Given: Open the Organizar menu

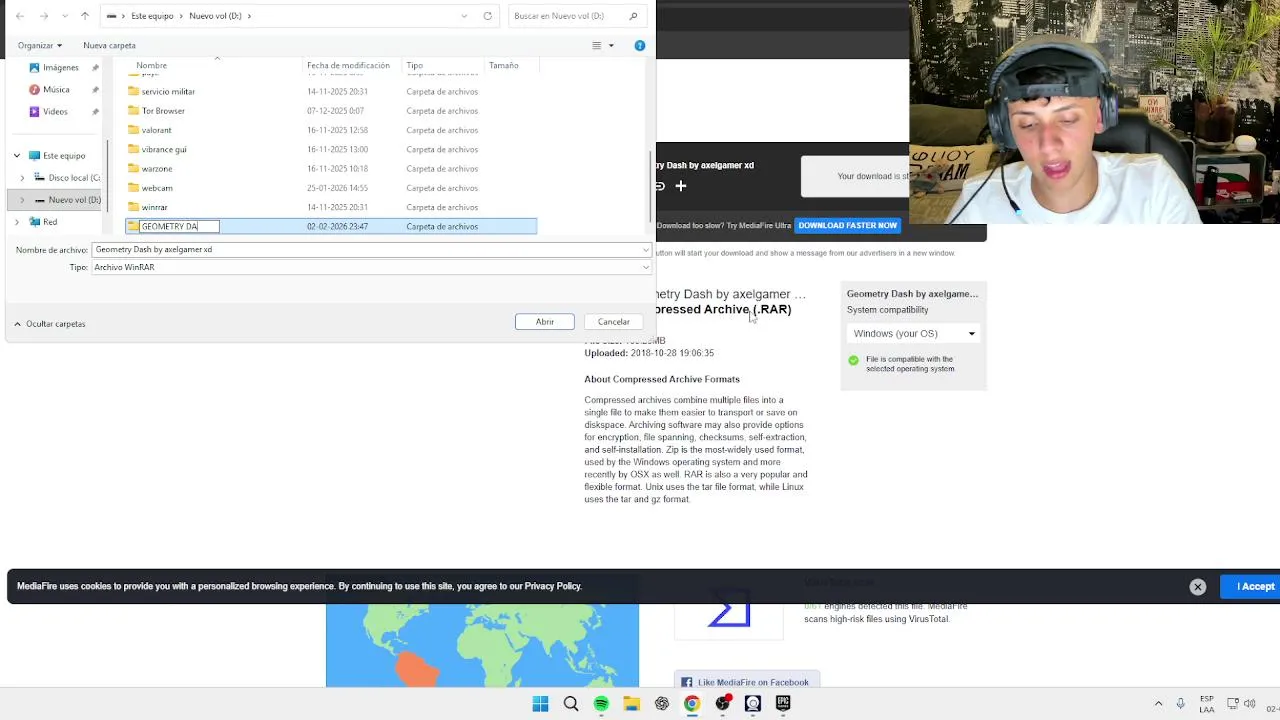Looking at the screenshot, I should [39, 45].
